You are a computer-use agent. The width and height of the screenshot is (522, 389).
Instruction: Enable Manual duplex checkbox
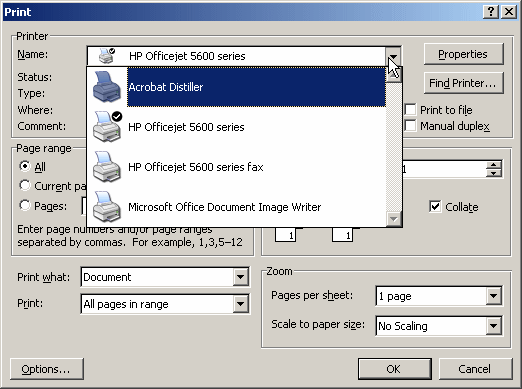point(410,126)
